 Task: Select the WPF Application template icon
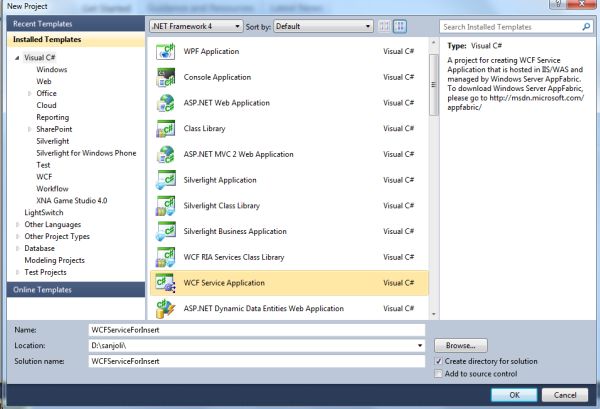click(165, 51)
